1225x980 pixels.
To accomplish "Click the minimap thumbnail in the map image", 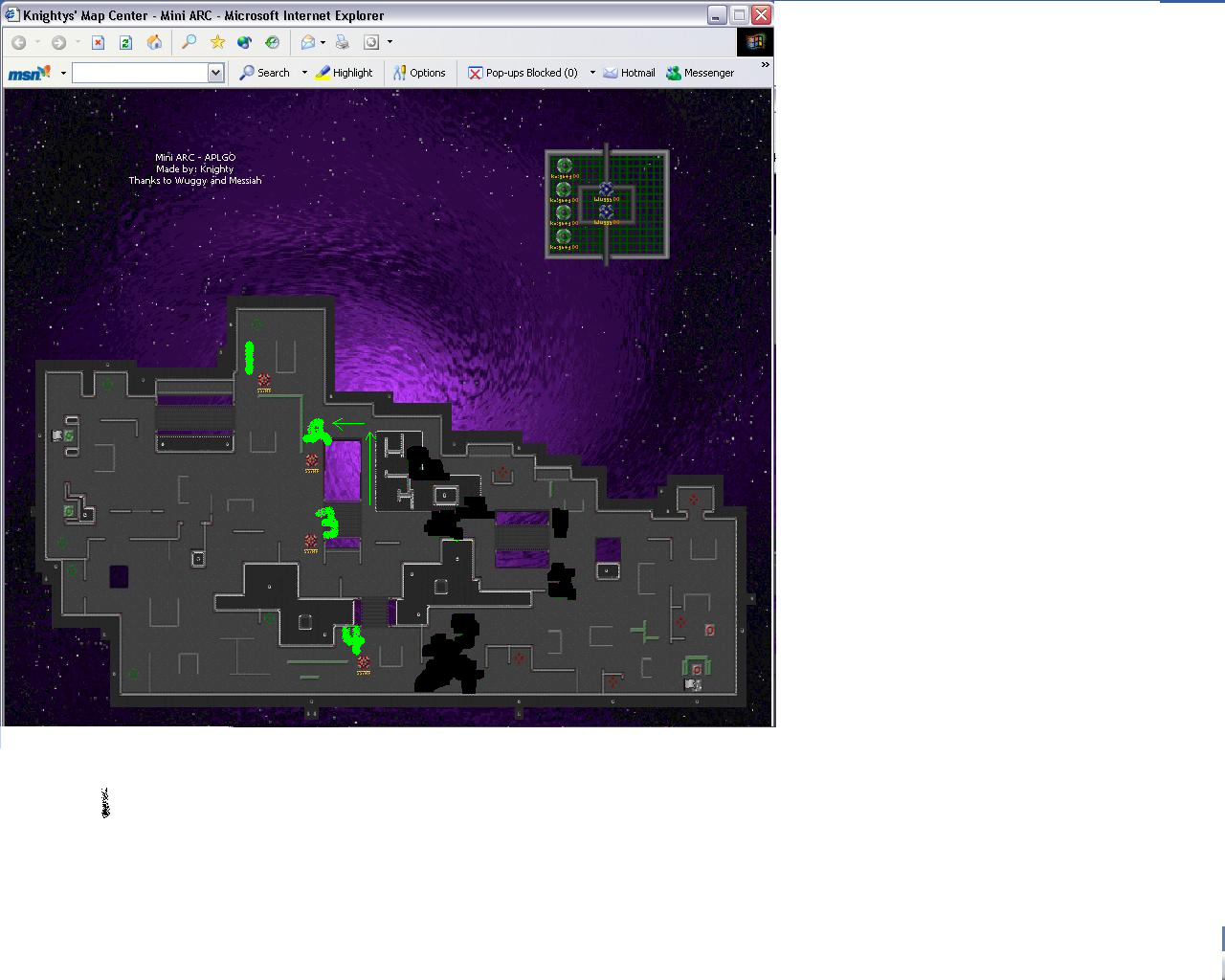I will coord(607,204).
